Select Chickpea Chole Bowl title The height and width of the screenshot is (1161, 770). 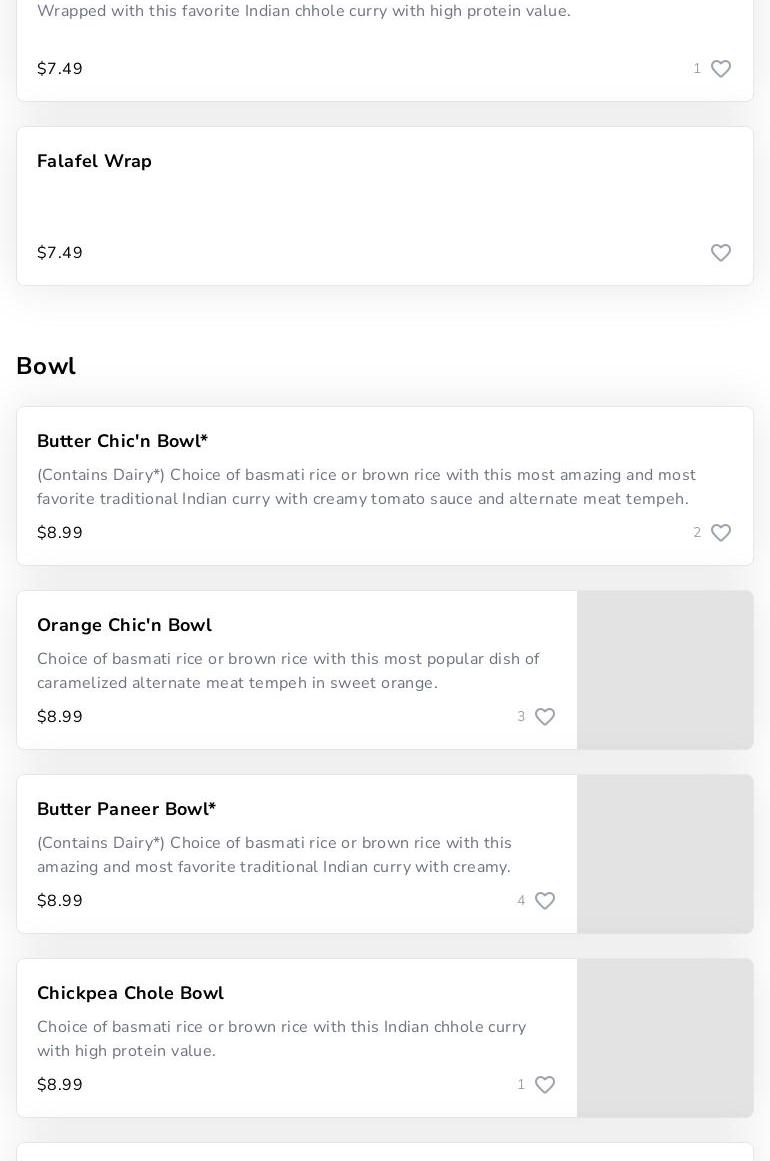130,993
